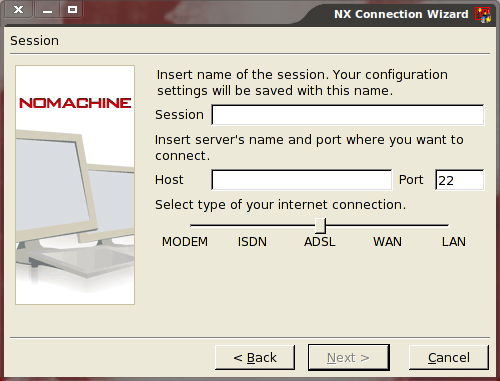Set connection slider to LAN position
Image resolution: width=500 pixels, height=381 pixels.
pos(448,226)
